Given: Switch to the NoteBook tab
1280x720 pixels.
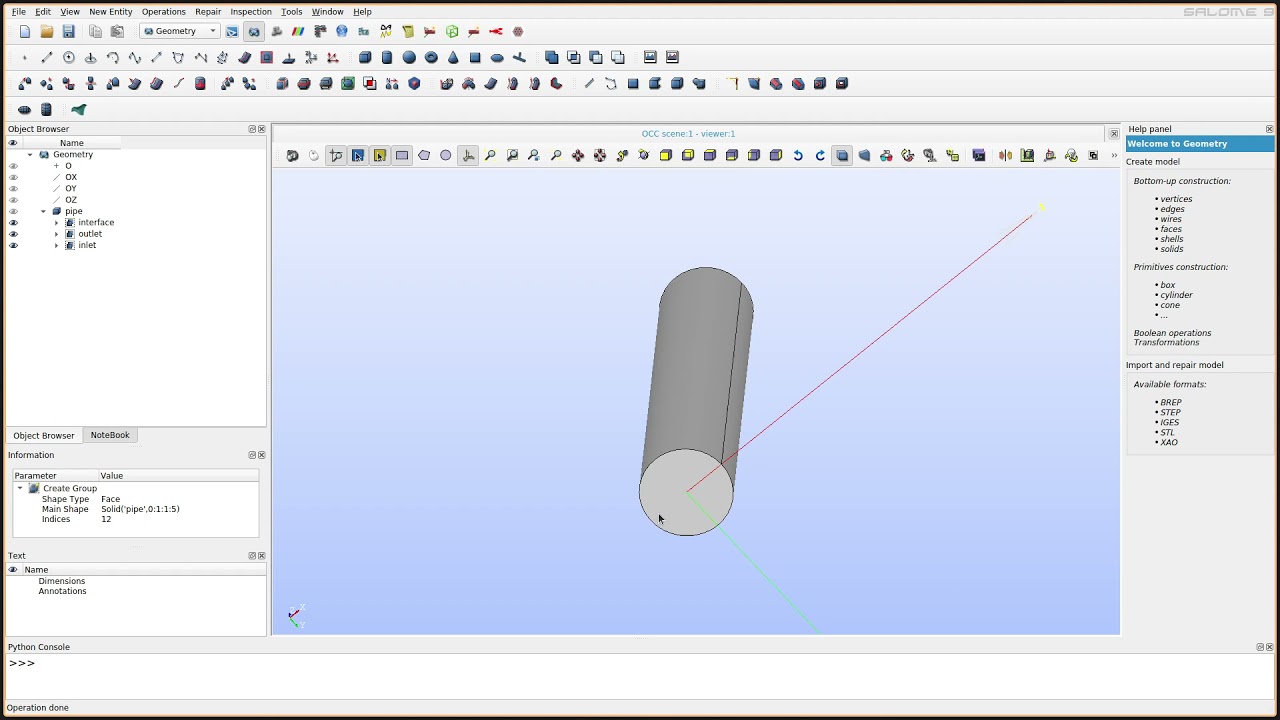Looking at the screenshot, I should [x=110, y=435].
